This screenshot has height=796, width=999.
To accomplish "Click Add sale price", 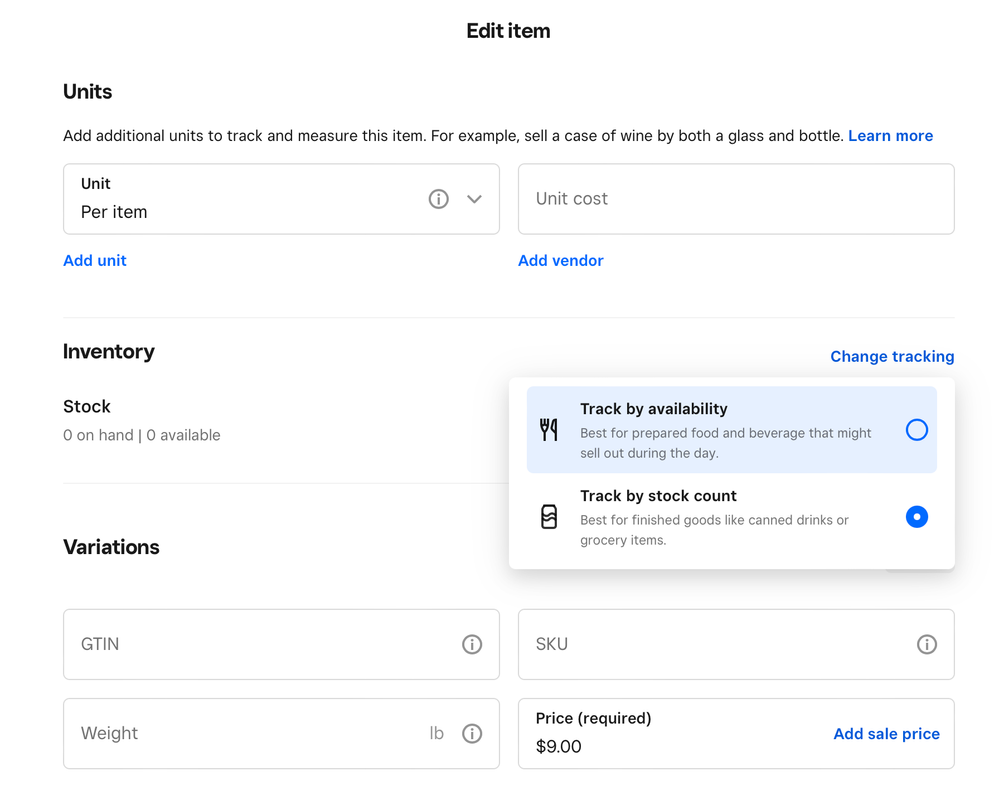I will click(886, 734).
